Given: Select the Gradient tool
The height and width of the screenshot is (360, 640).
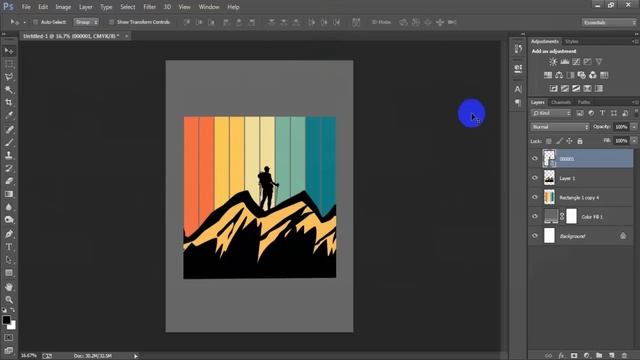Looking at the screenshot, I should (9, 194).
